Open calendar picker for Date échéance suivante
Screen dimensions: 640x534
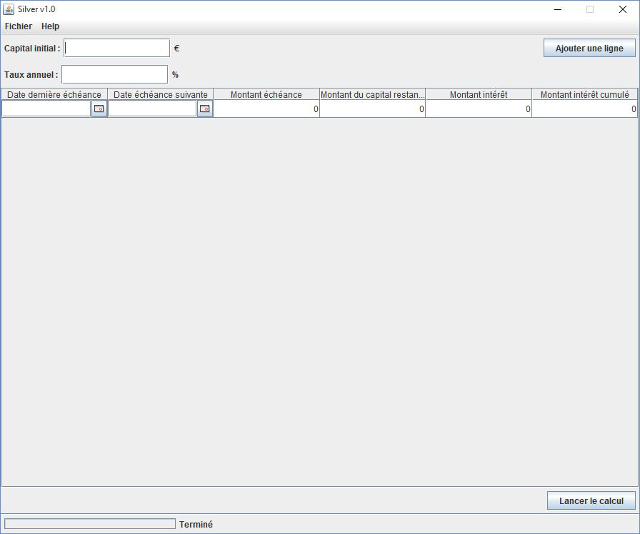coord(205,109)
